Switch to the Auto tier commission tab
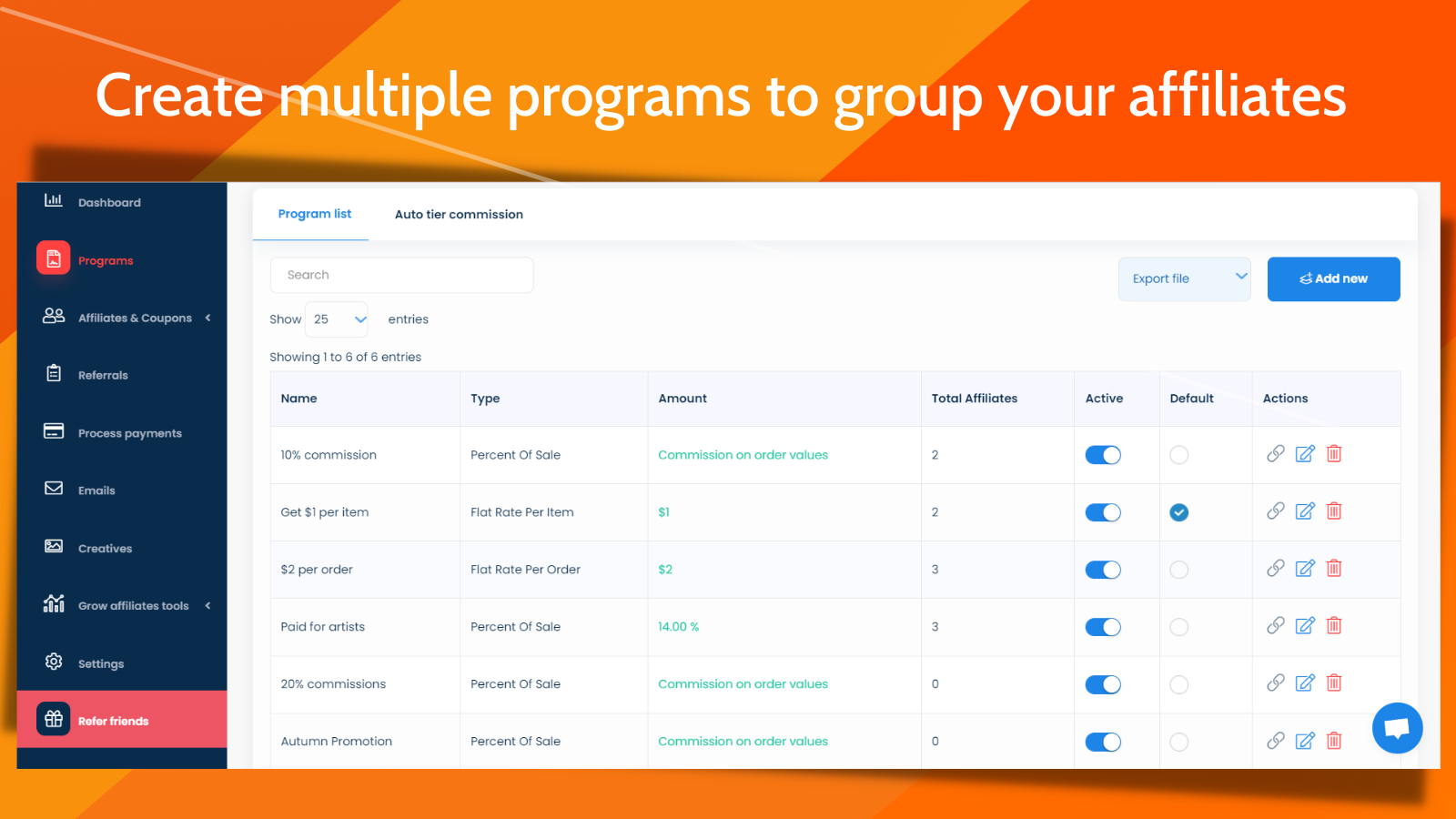The width and height of the screenshot is (1456, 819). (x=459, y=214)
